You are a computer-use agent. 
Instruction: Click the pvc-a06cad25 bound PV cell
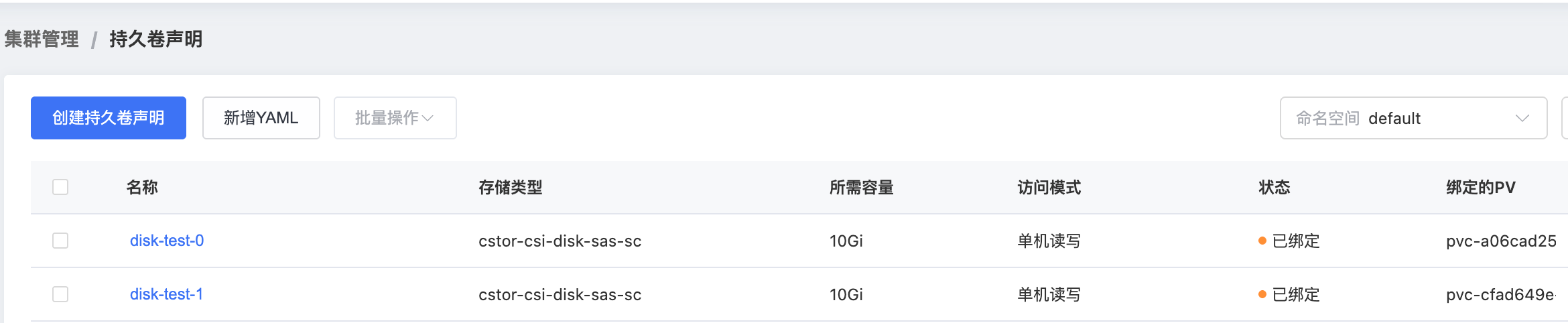click(1500, 241)
